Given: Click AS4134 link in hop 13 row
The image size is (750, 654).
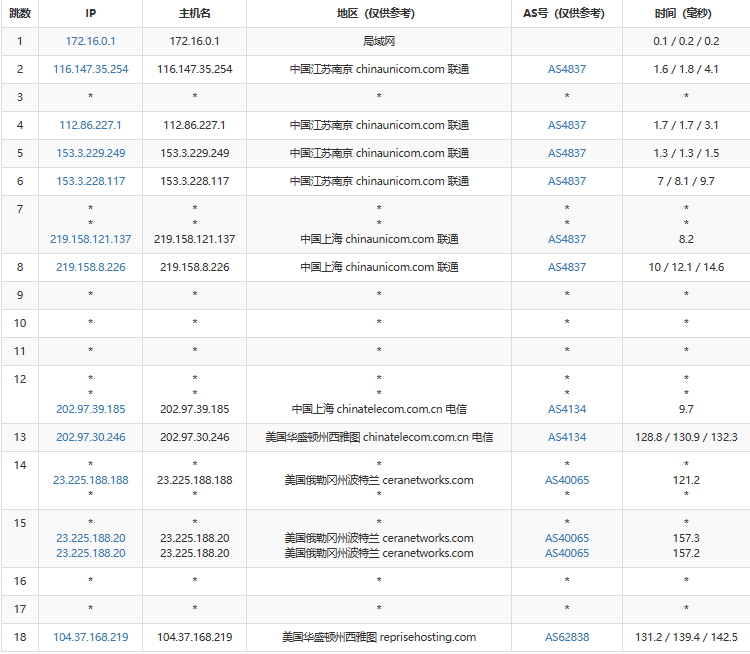Looking at the screenshot, I should (567, 437).
